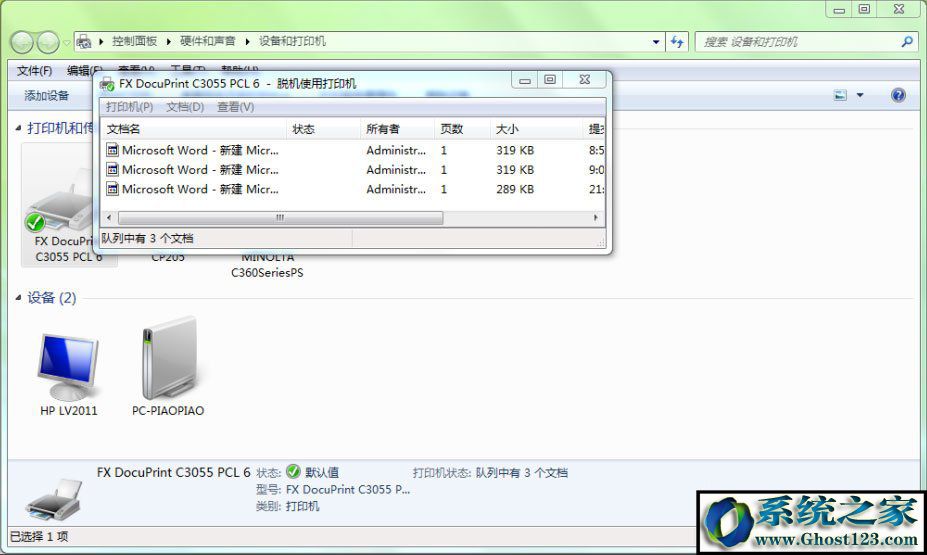Open the recent pages dropdown beside the nav arrows

tap(66, 43)
